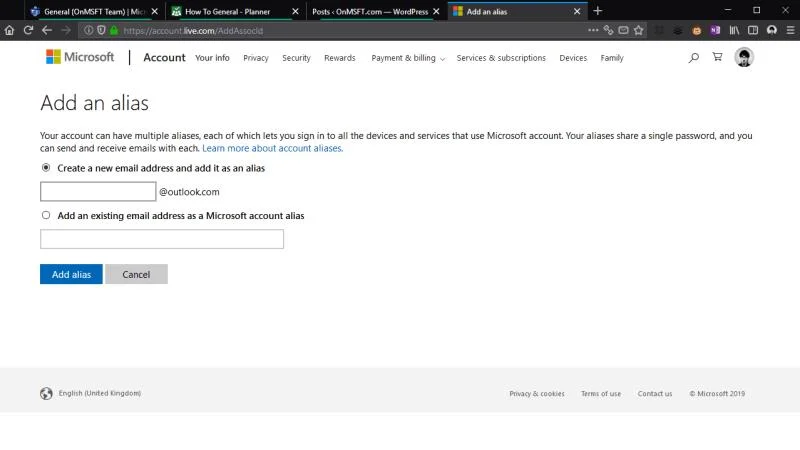The width and height of the screenshot is (800, 450).
Task: Click the copy link icon in address bar
Action: click(608, 31)
